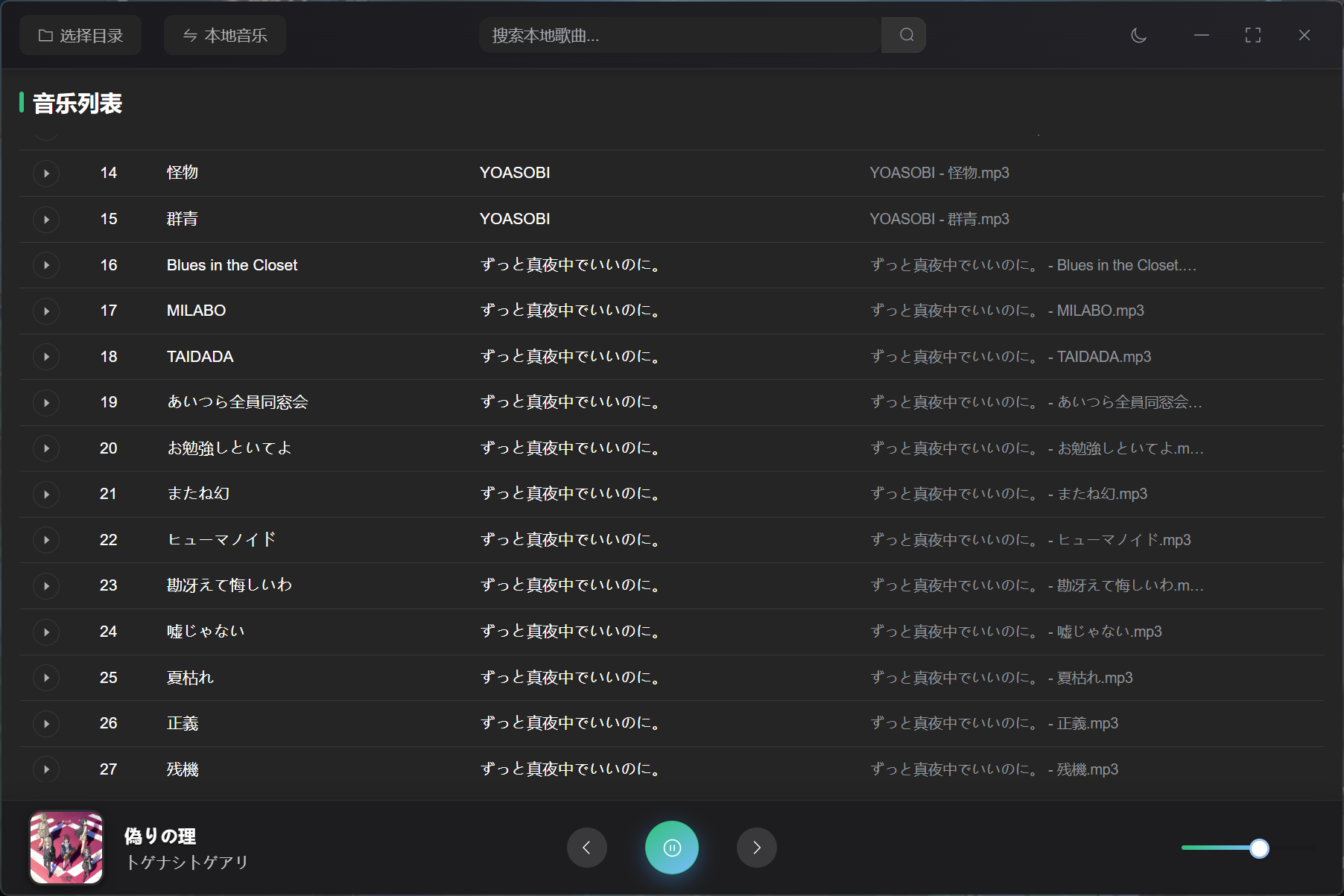This screenshot has width=1344, height=896.
Task: Skip to next track
Action: 757,848
